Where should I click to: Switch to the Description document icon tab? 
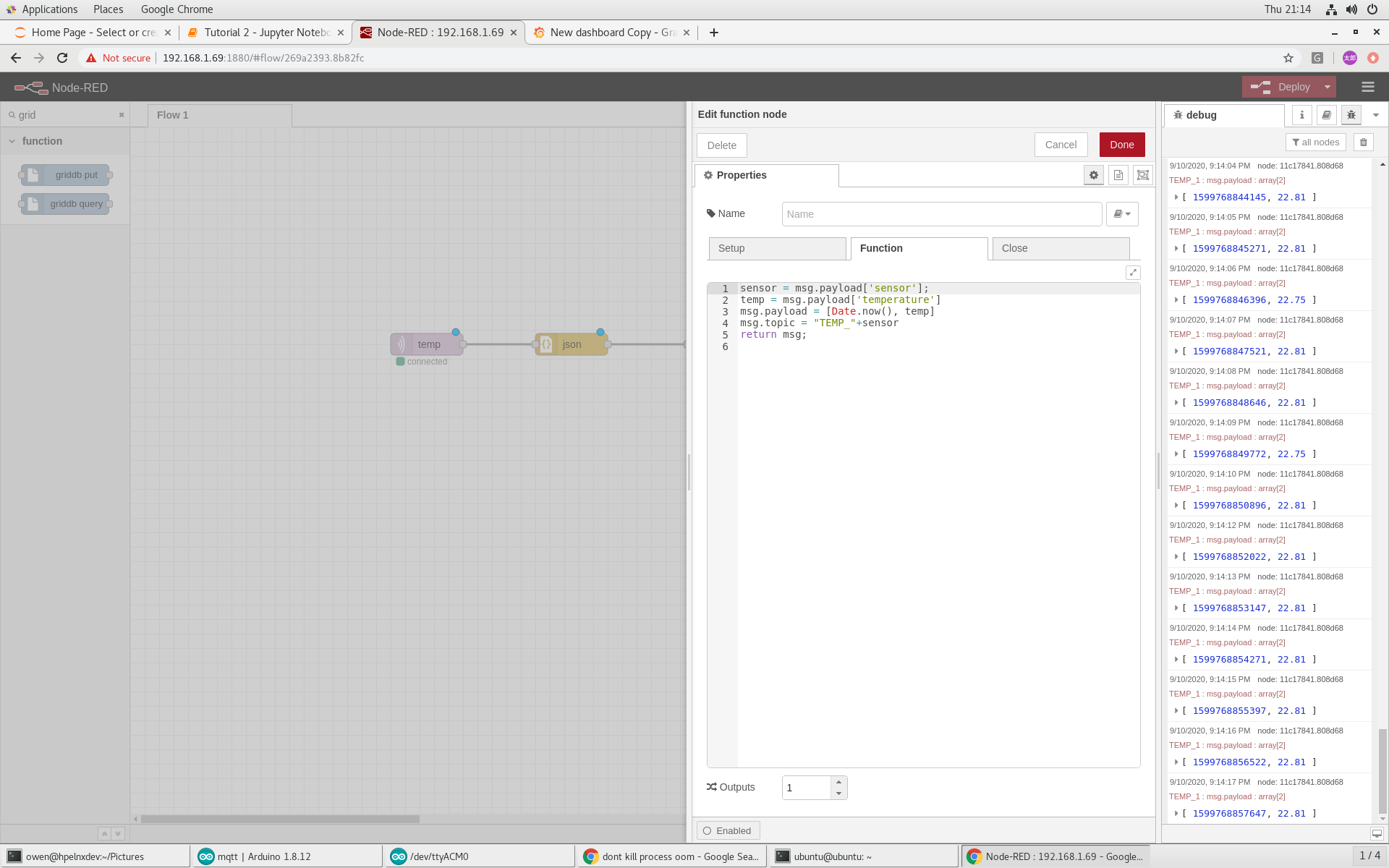(x=1117, y=174)
